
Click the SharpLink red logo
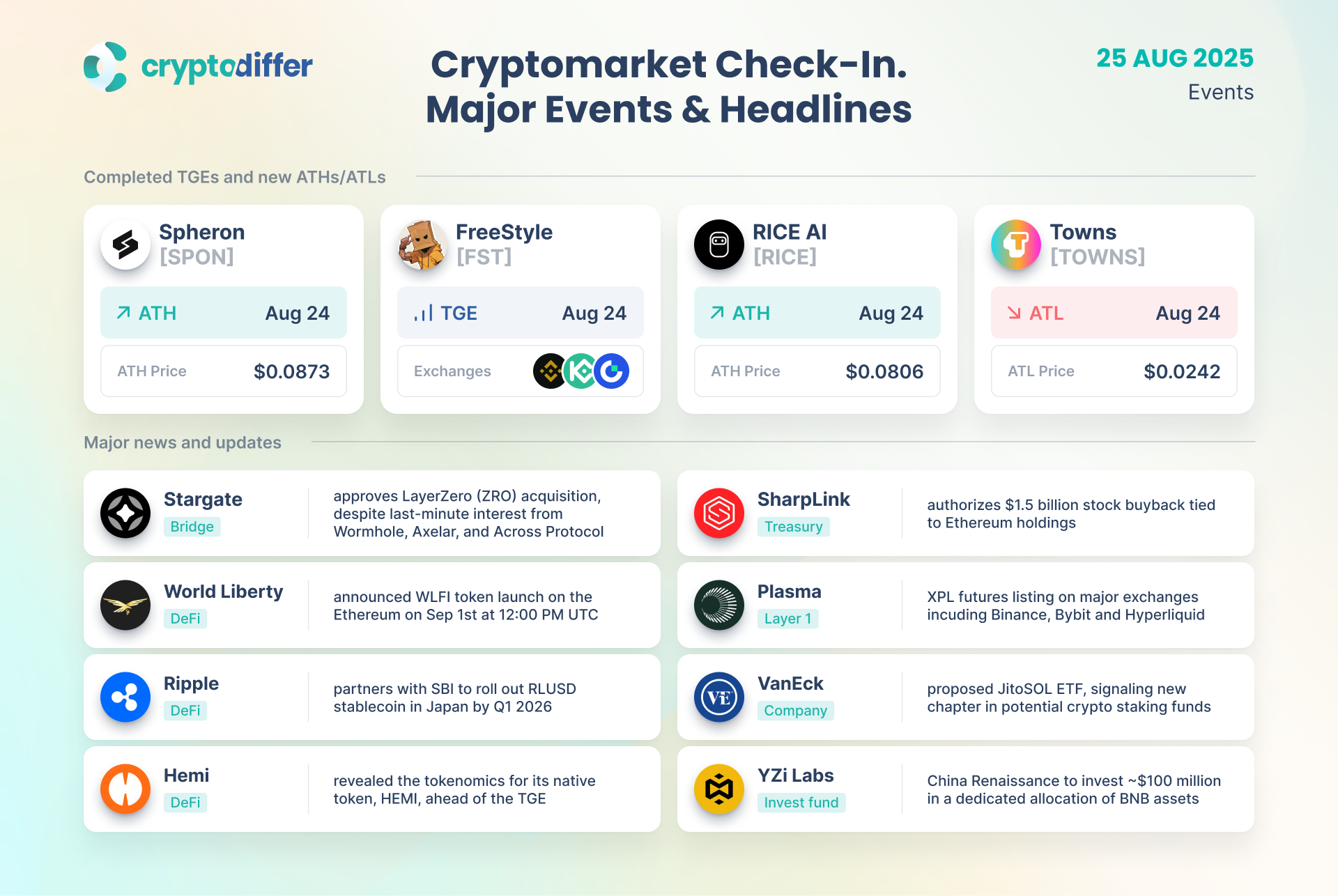click(x=719, y=513)
